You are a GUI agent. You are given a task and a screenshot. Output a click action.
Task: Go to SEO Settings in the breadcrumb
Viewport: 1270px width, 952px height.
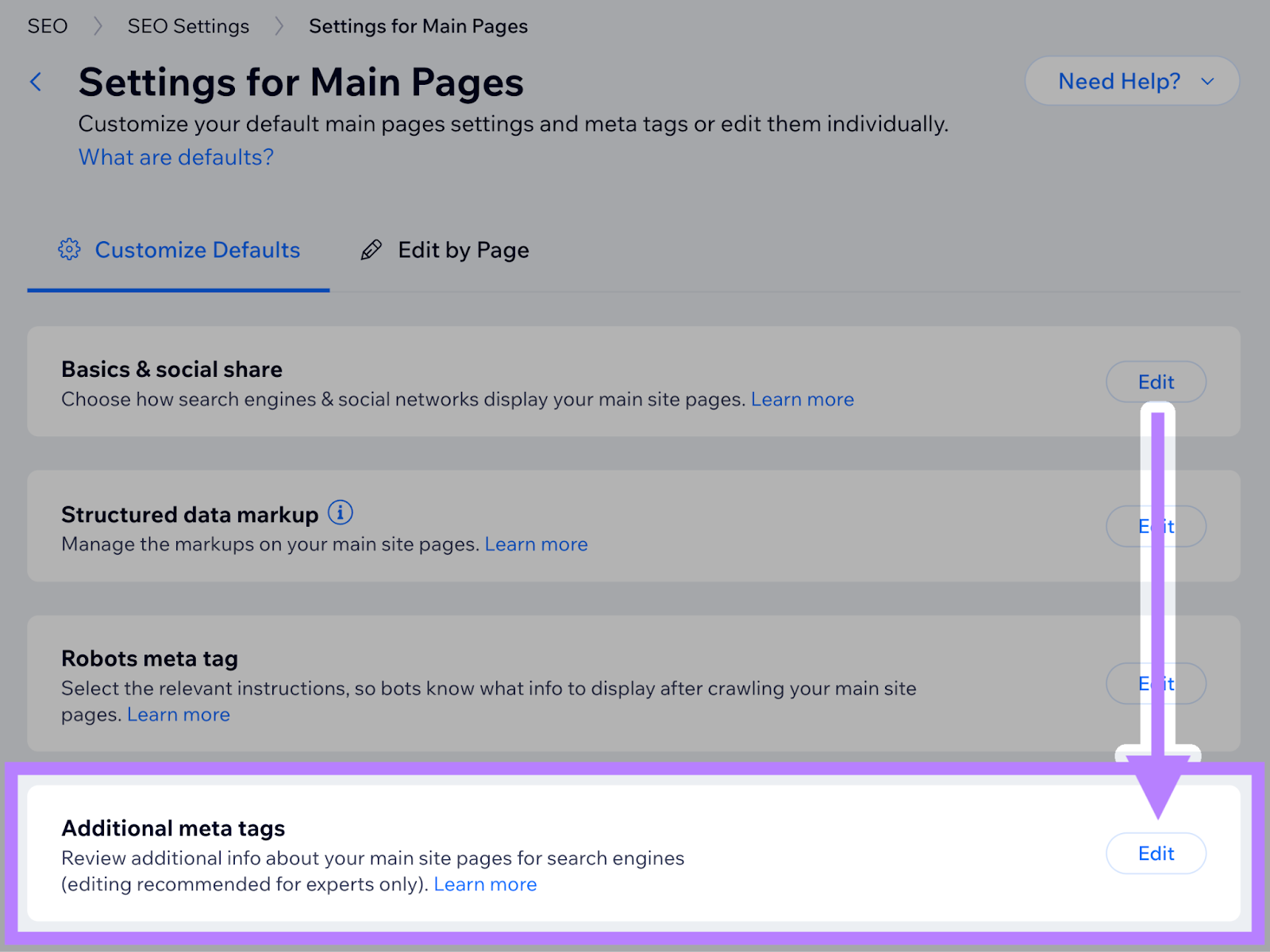[188, 26]
